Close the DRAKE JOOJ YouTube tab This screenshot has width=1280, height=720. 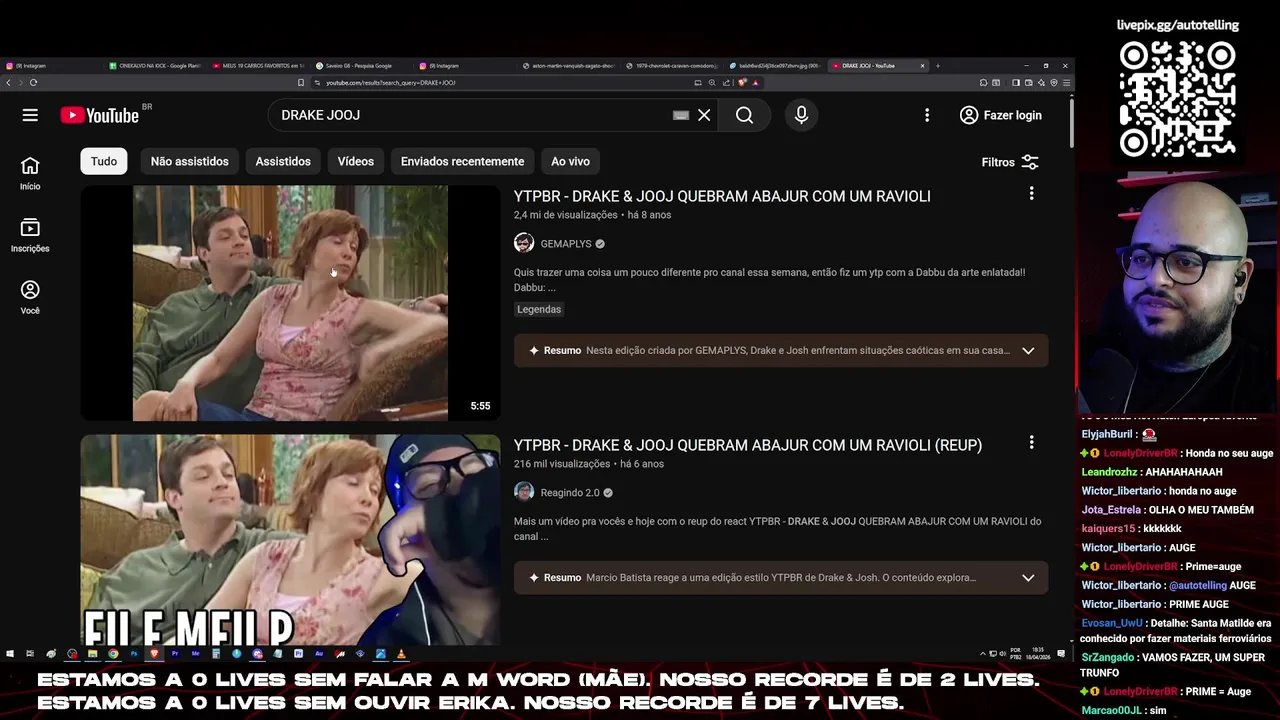(x=922, y=66)
